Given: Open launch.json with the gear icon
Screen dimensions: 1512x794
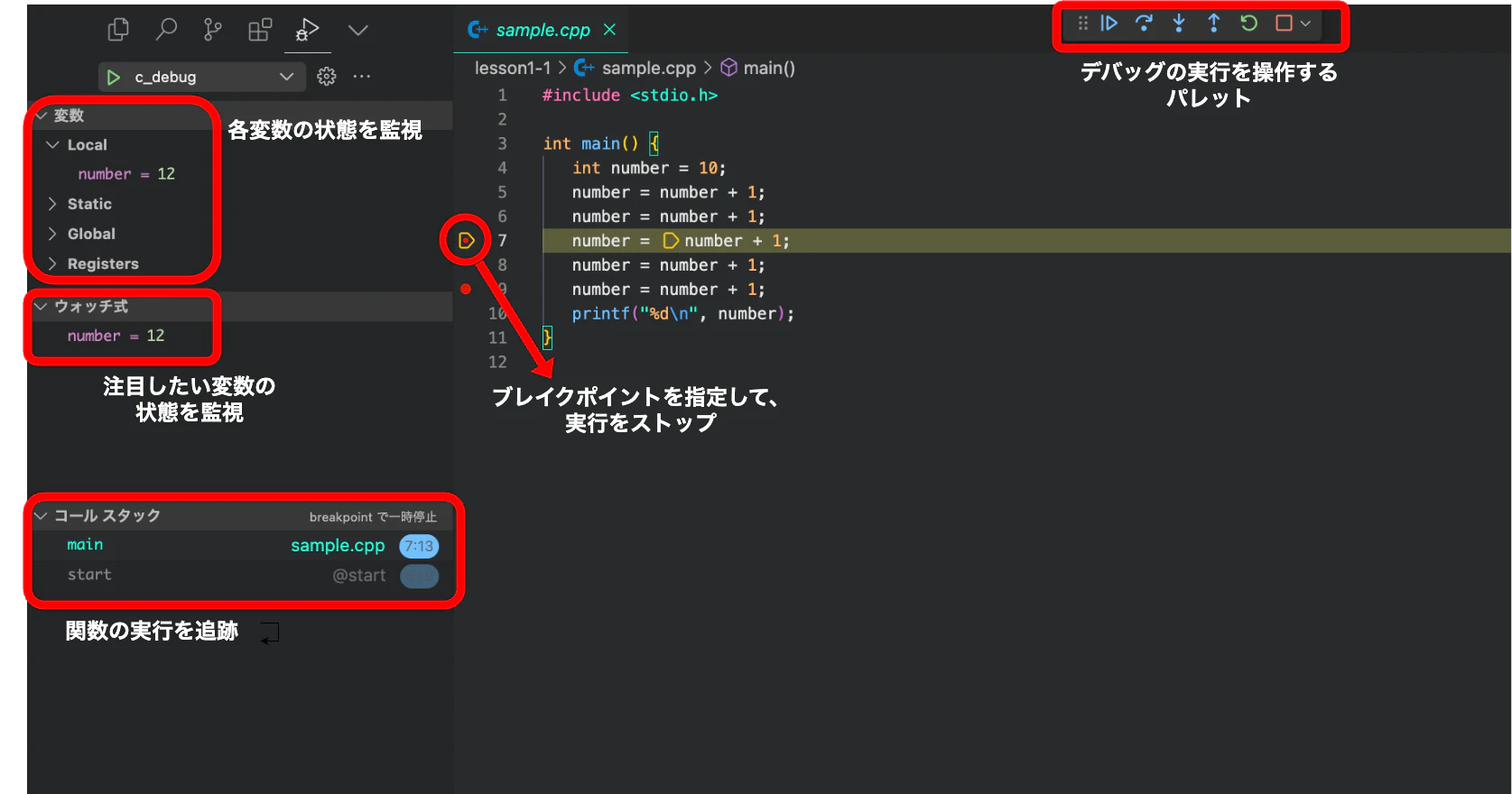Looking at the screenshot, I should click(x=327, y=78).
